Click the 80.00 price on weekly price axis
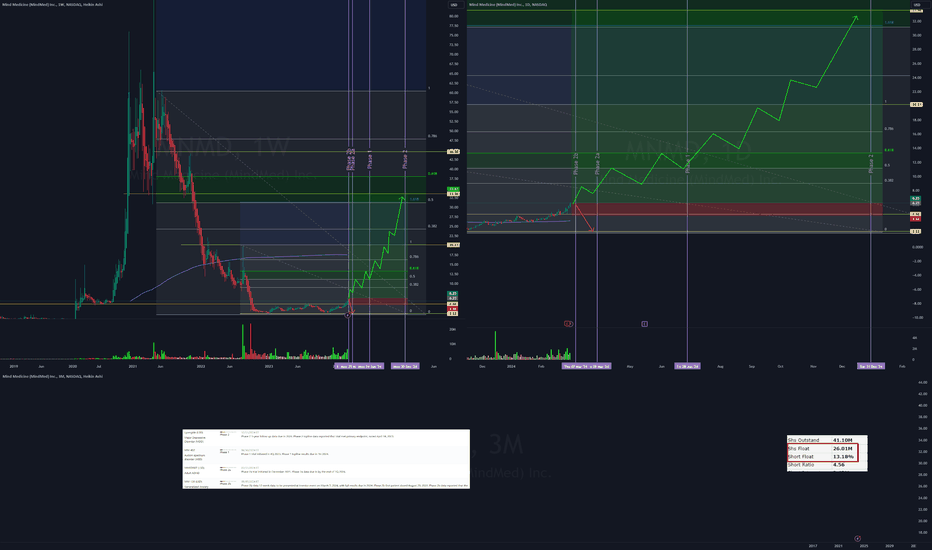932x550 pixels. pyautogui.click(x=454, y=16)
